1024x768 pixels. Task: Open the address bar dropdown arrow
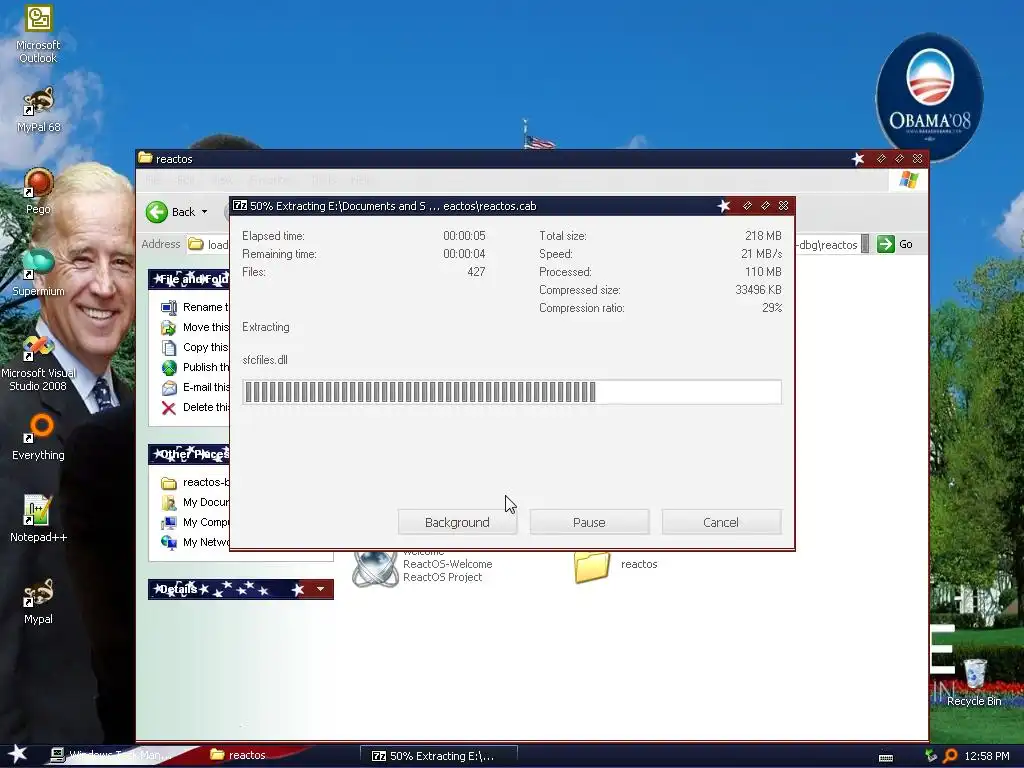pyautogui.click(x=865, y=244)
